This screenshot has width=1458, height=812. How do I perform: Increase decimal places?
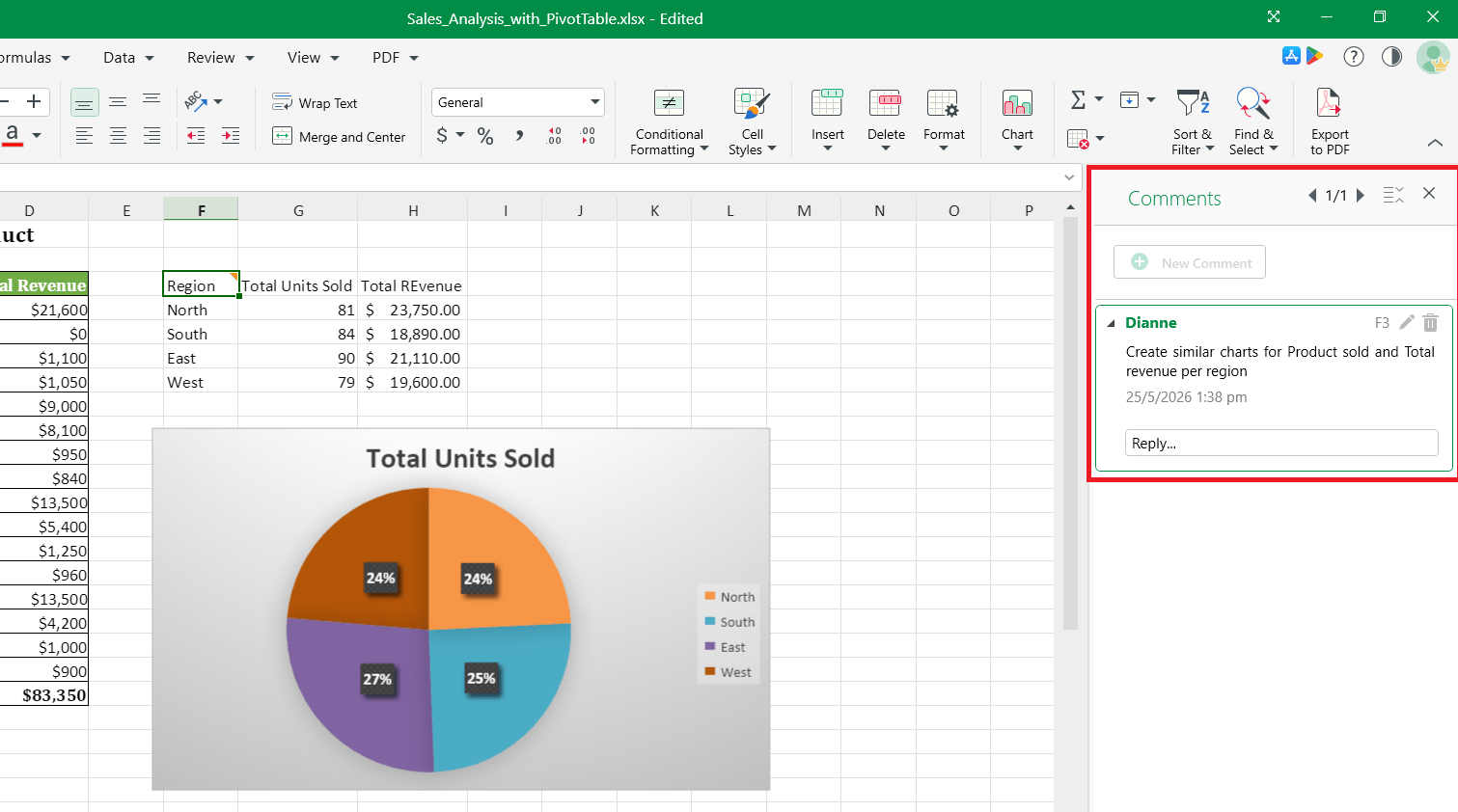tap(554, 136)
